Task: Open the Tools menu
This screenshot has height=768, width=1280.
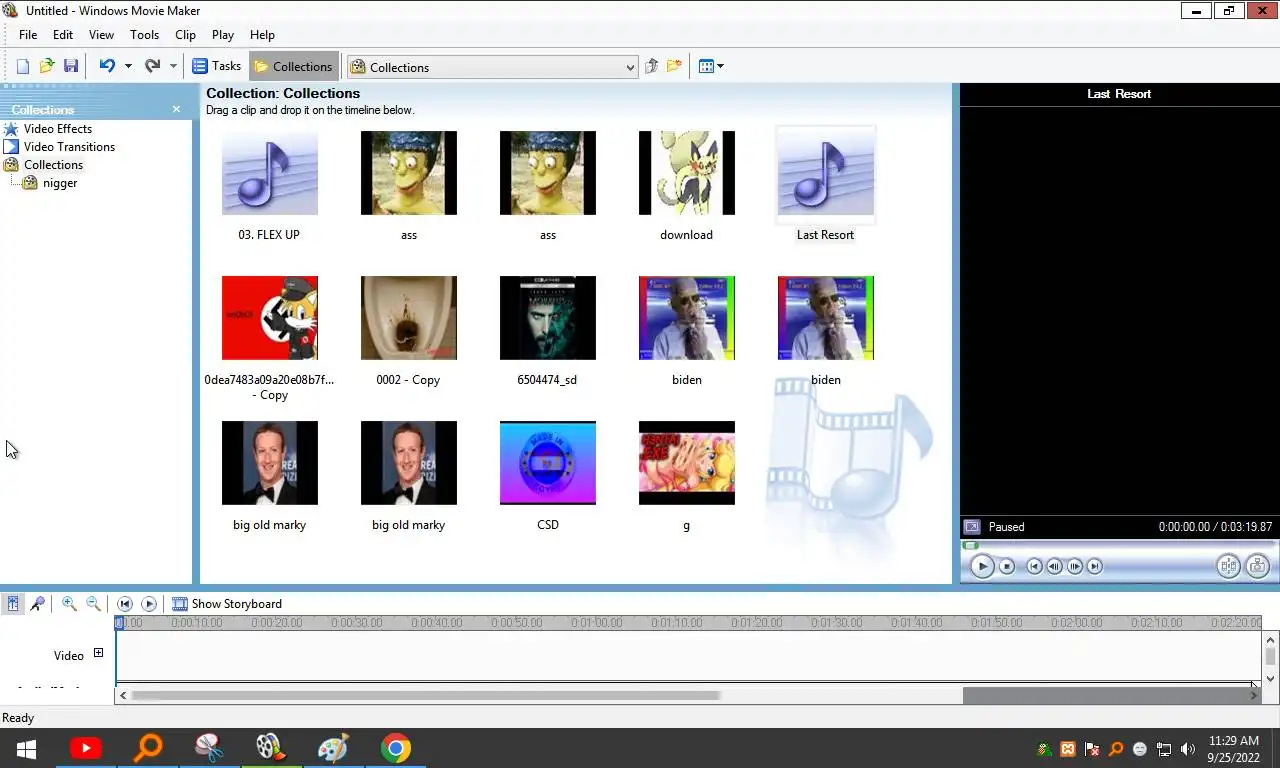Action: pos(144,34)
